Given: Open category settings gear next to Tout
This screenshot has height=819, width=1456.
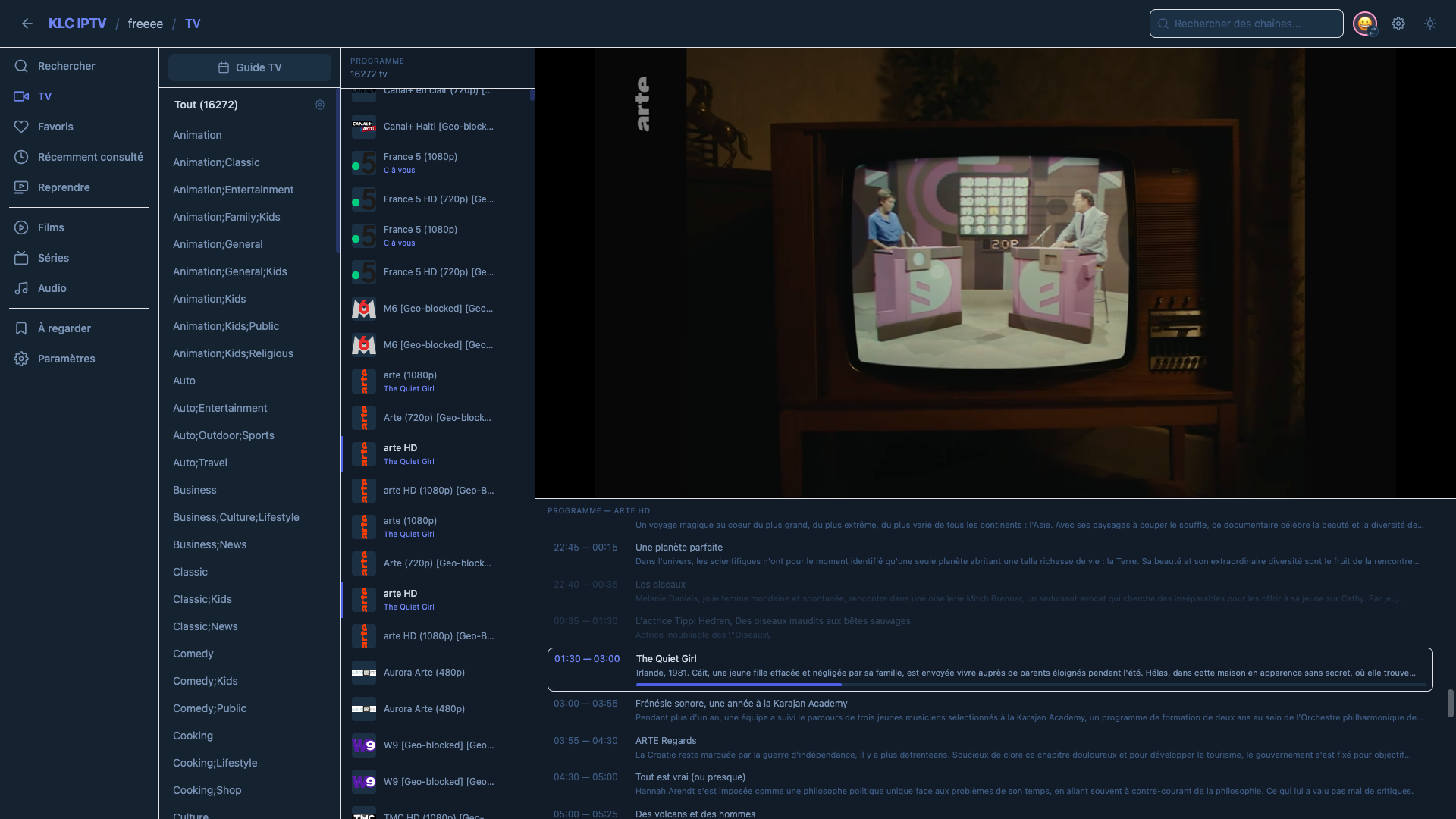Looking at the screenshot, I should 320,105.
